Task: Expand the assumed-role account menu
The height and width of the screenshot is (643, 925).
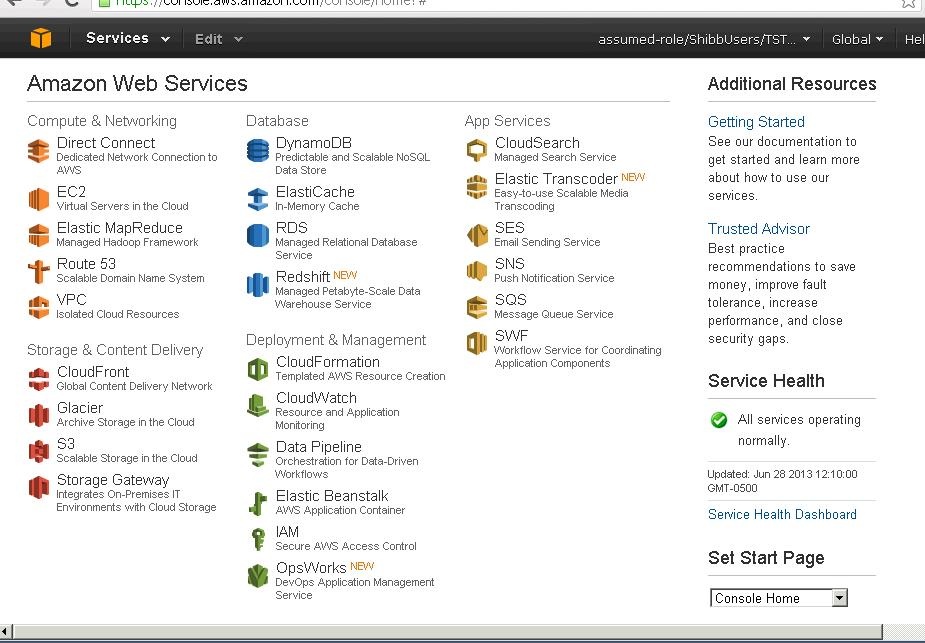Action: [x=704, y=40]
